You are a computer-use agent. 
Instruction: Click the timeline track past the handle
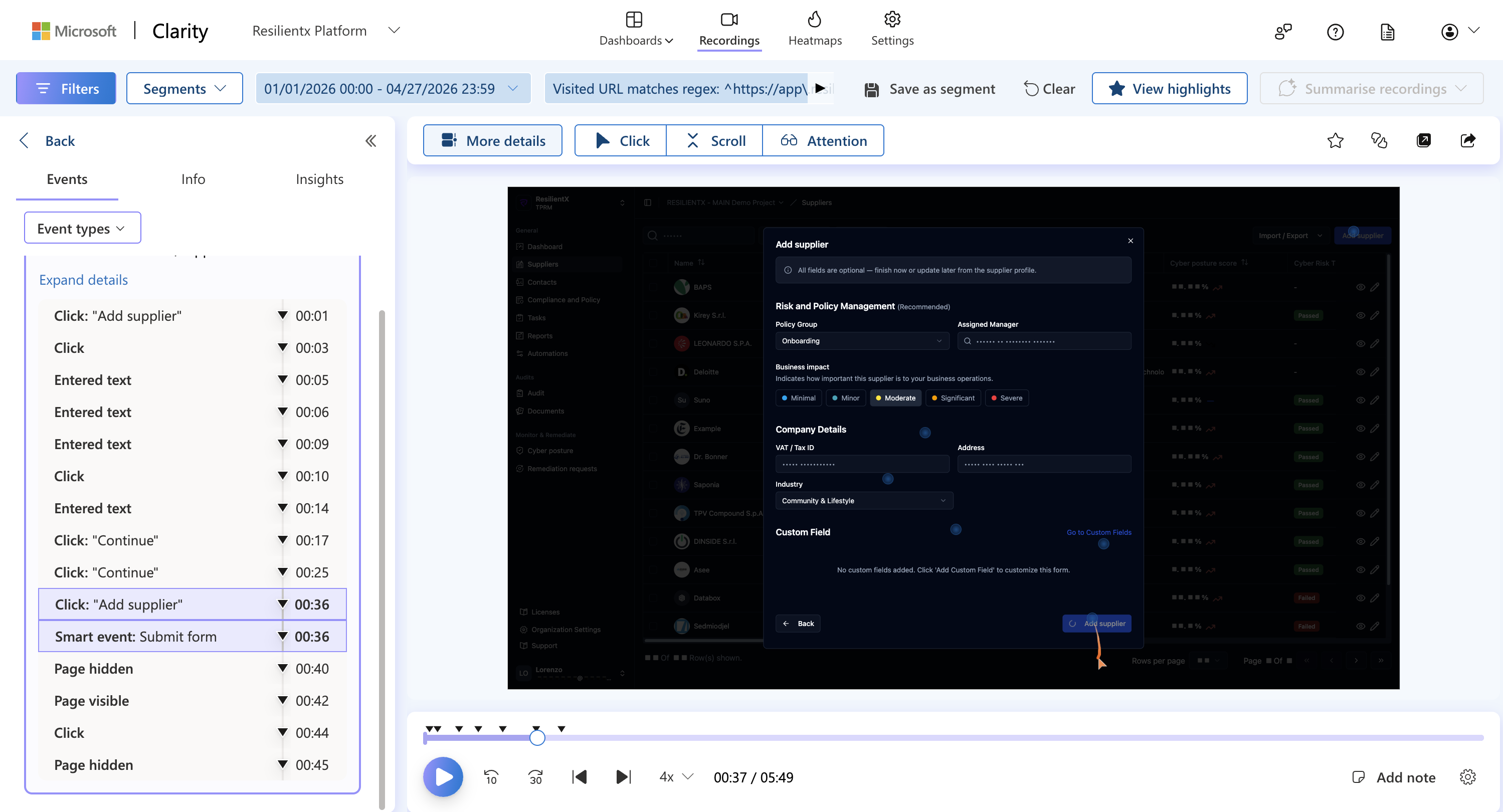point(1015,738)
